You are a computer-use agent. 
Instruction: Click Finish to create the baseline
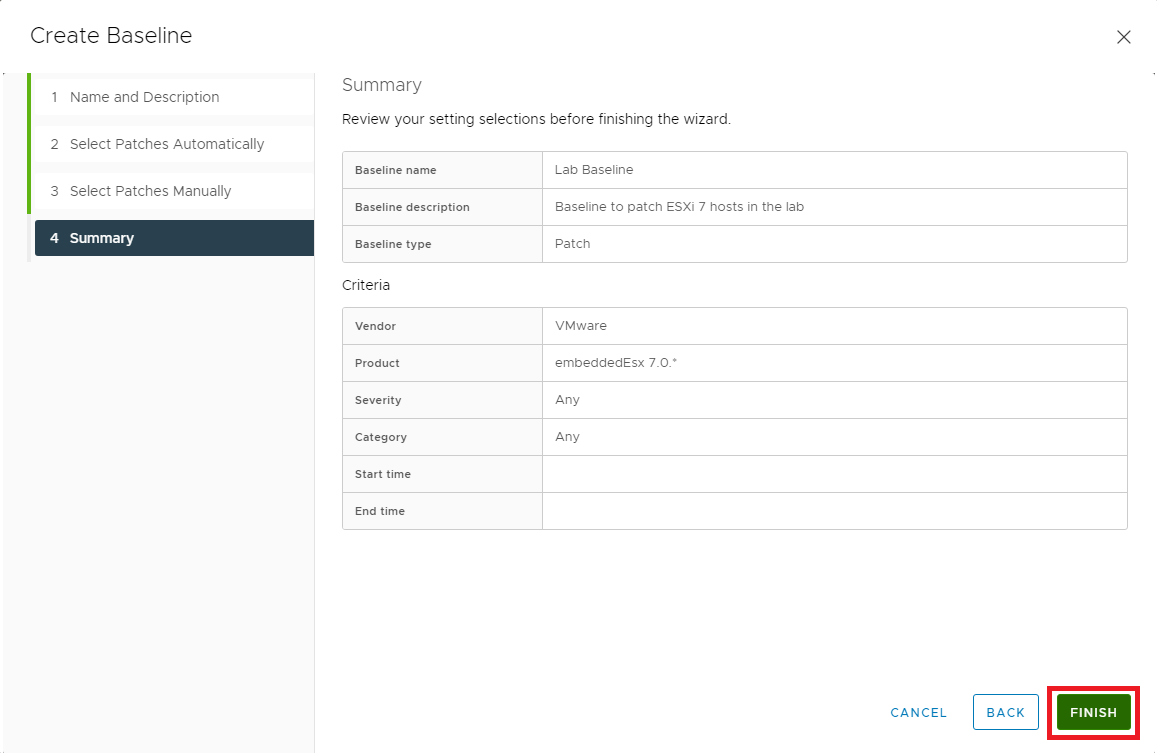coord(1093,712)
